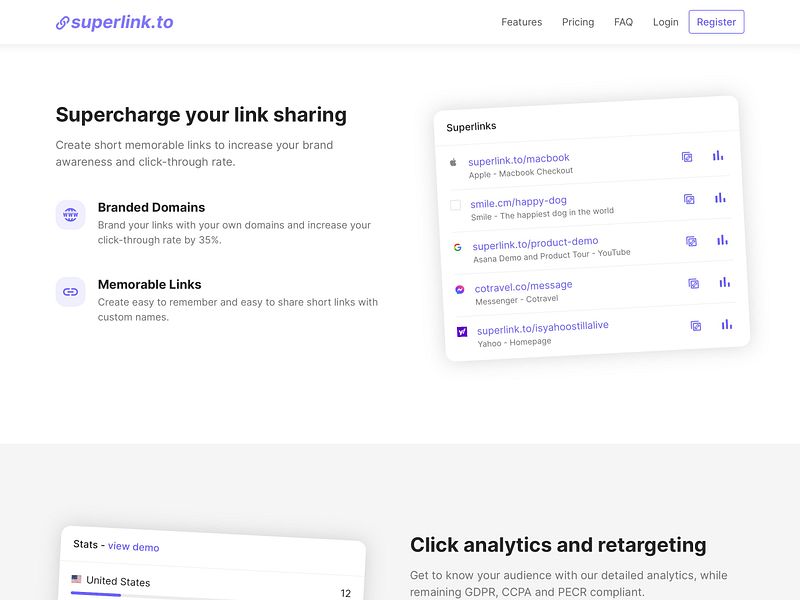Viewport: 800px width, 600px height.
Task: Open the Login nav link
Action: pyautogui.click(x=665, y=22)
